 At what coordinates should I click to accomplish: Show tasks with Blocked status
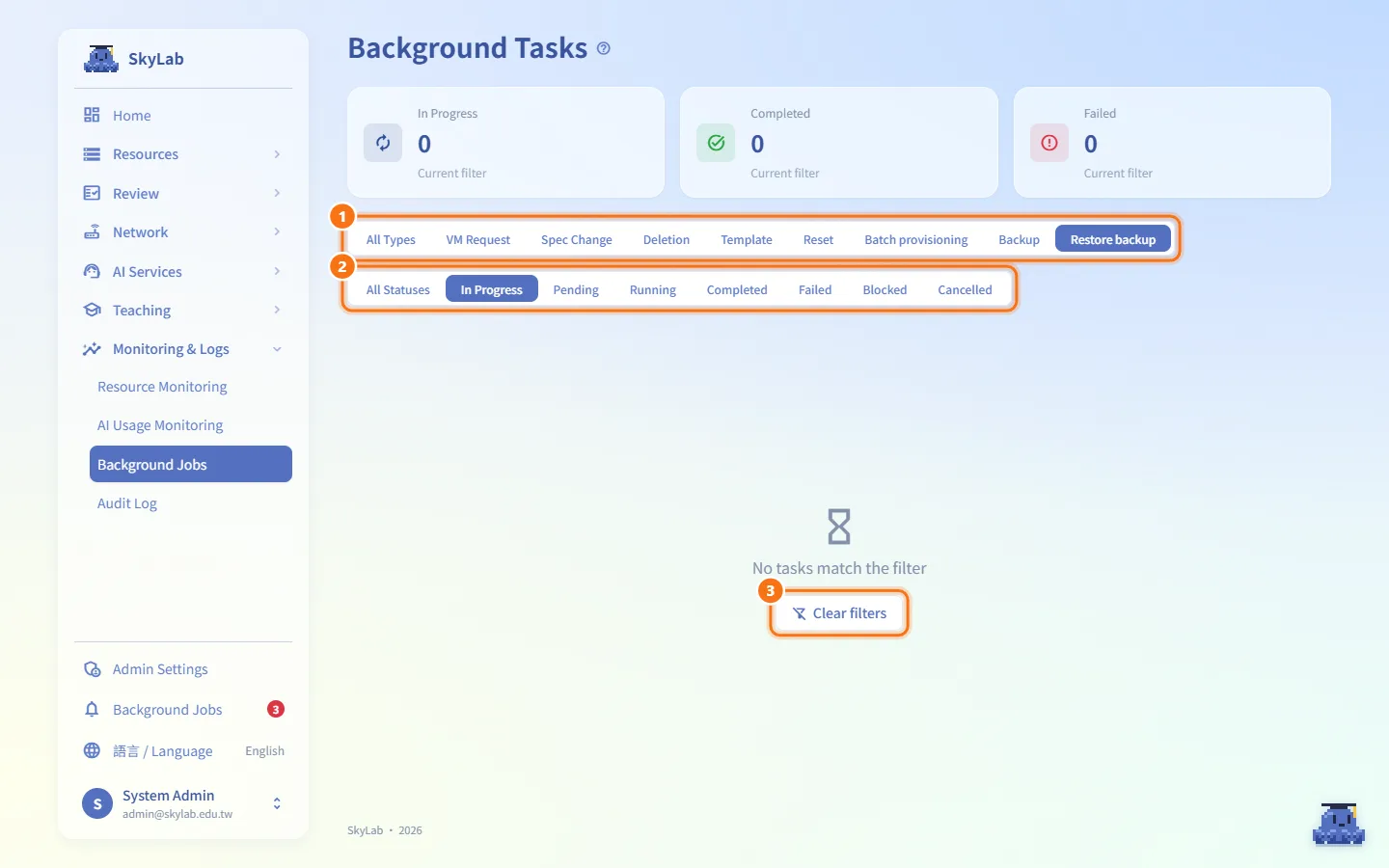pyautogui.click(x=885, y=289)
